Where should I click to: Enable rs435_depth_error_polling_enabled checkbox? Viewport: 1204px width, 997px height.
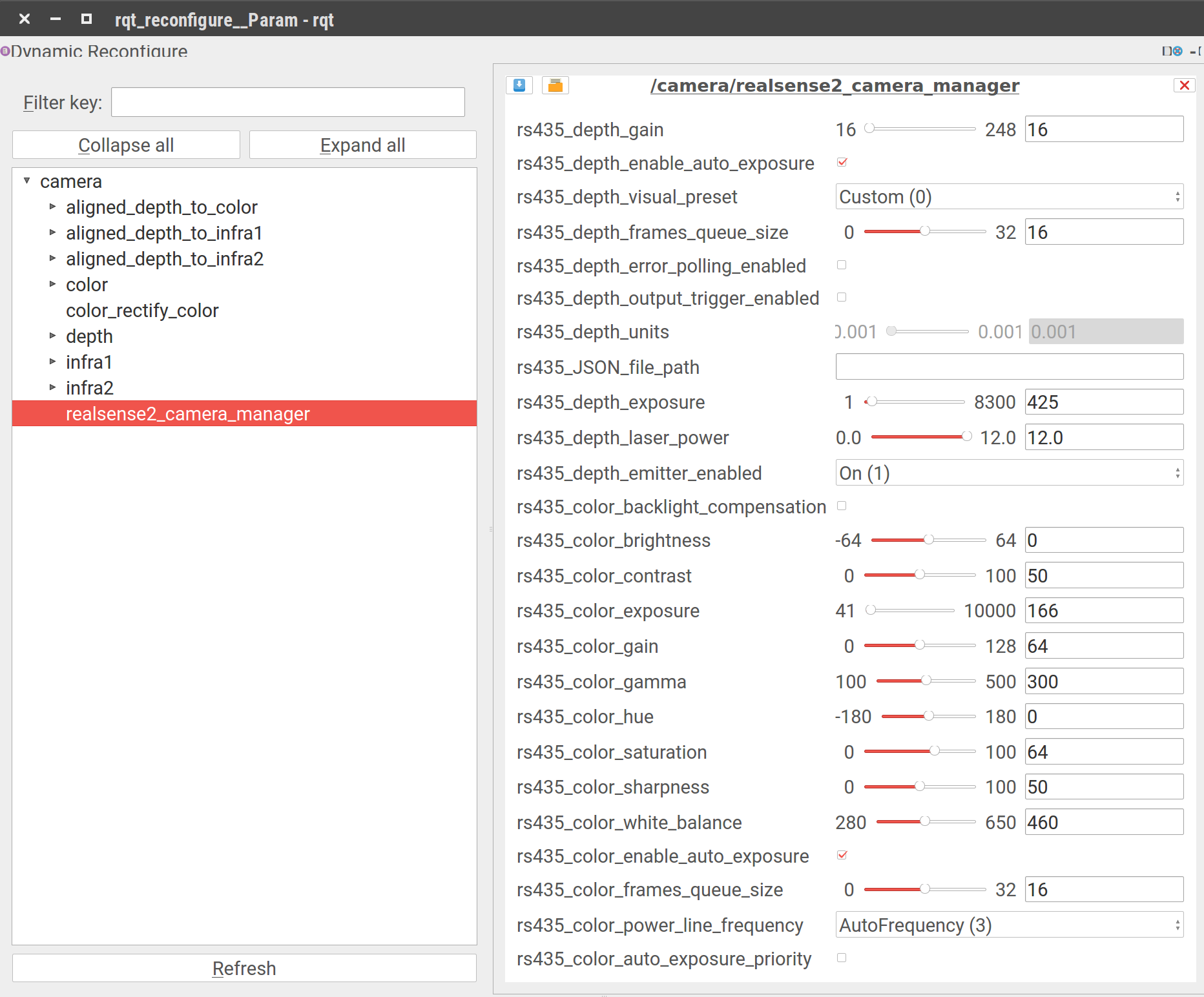(842, 265)
